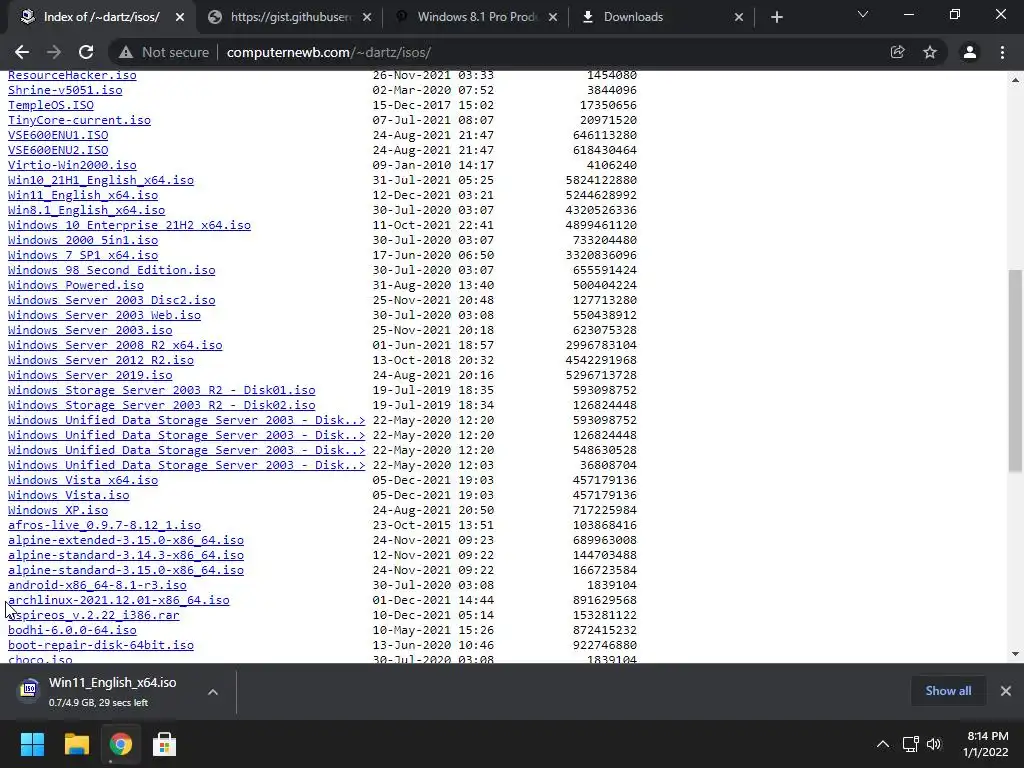The height and width of the screenshot is (768, 1024).
Task: Download Win8.1_English_x64.iso
Action: [86, 210]
